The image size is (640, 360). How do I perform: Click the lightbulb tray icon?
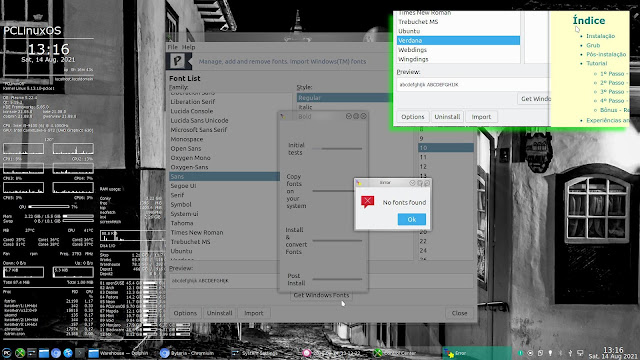coord(550,353)
